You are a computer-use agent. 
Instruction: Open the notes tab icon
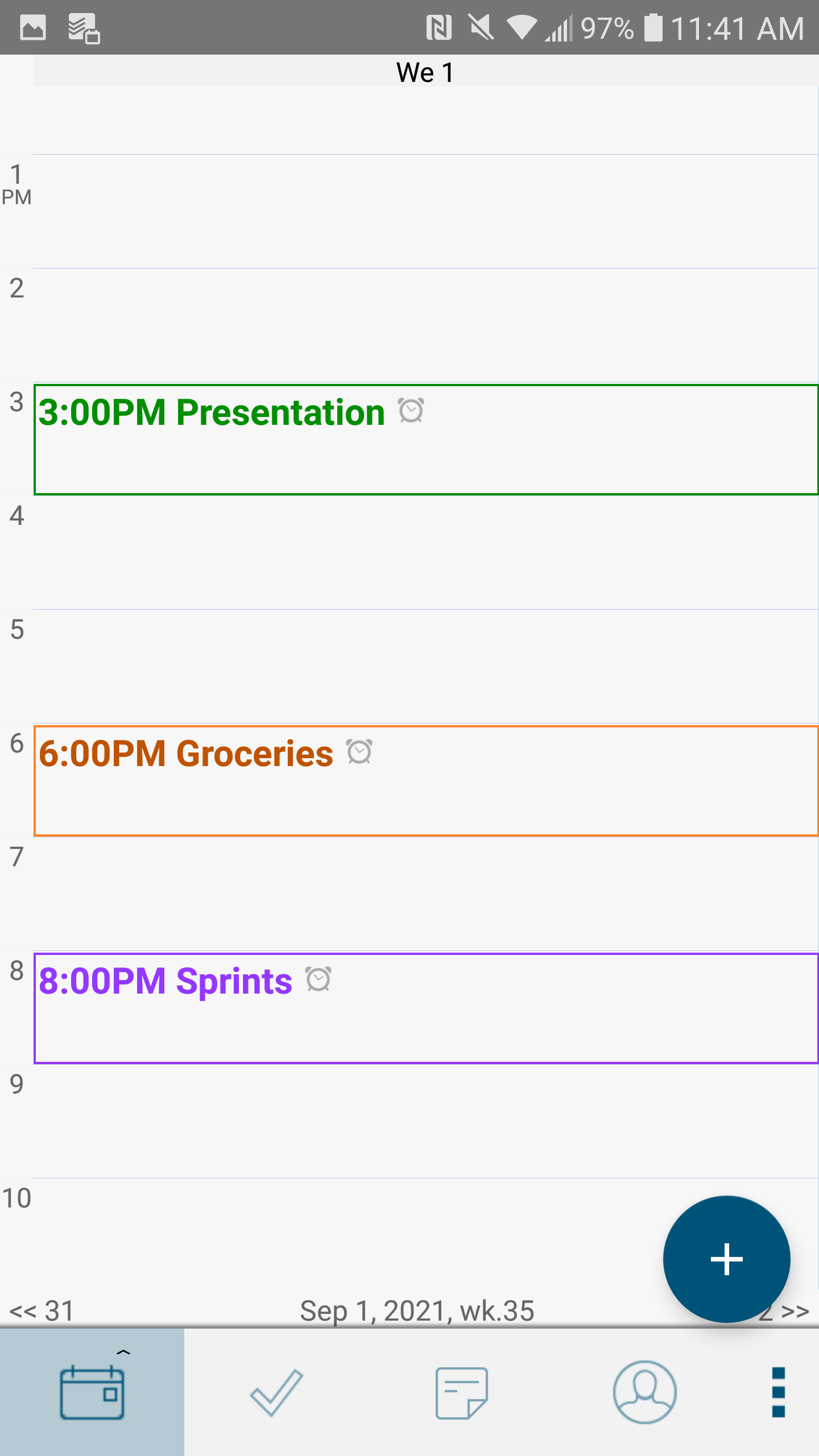click(x=461, y=1392)
